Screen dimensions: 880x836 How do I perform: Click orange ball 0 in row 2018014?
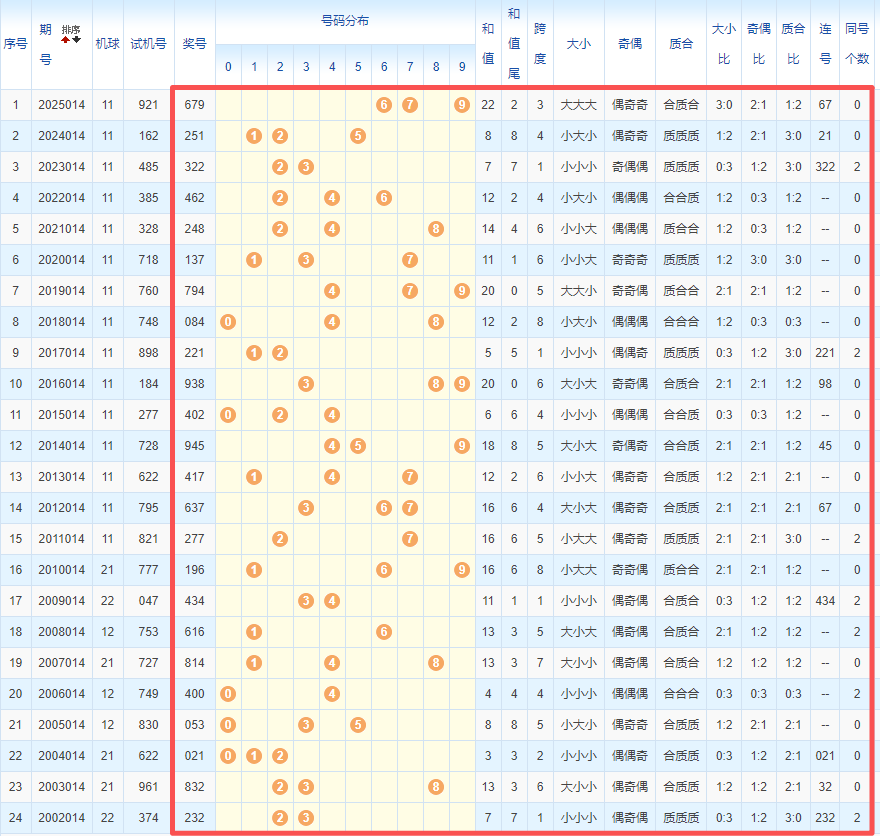228,322
